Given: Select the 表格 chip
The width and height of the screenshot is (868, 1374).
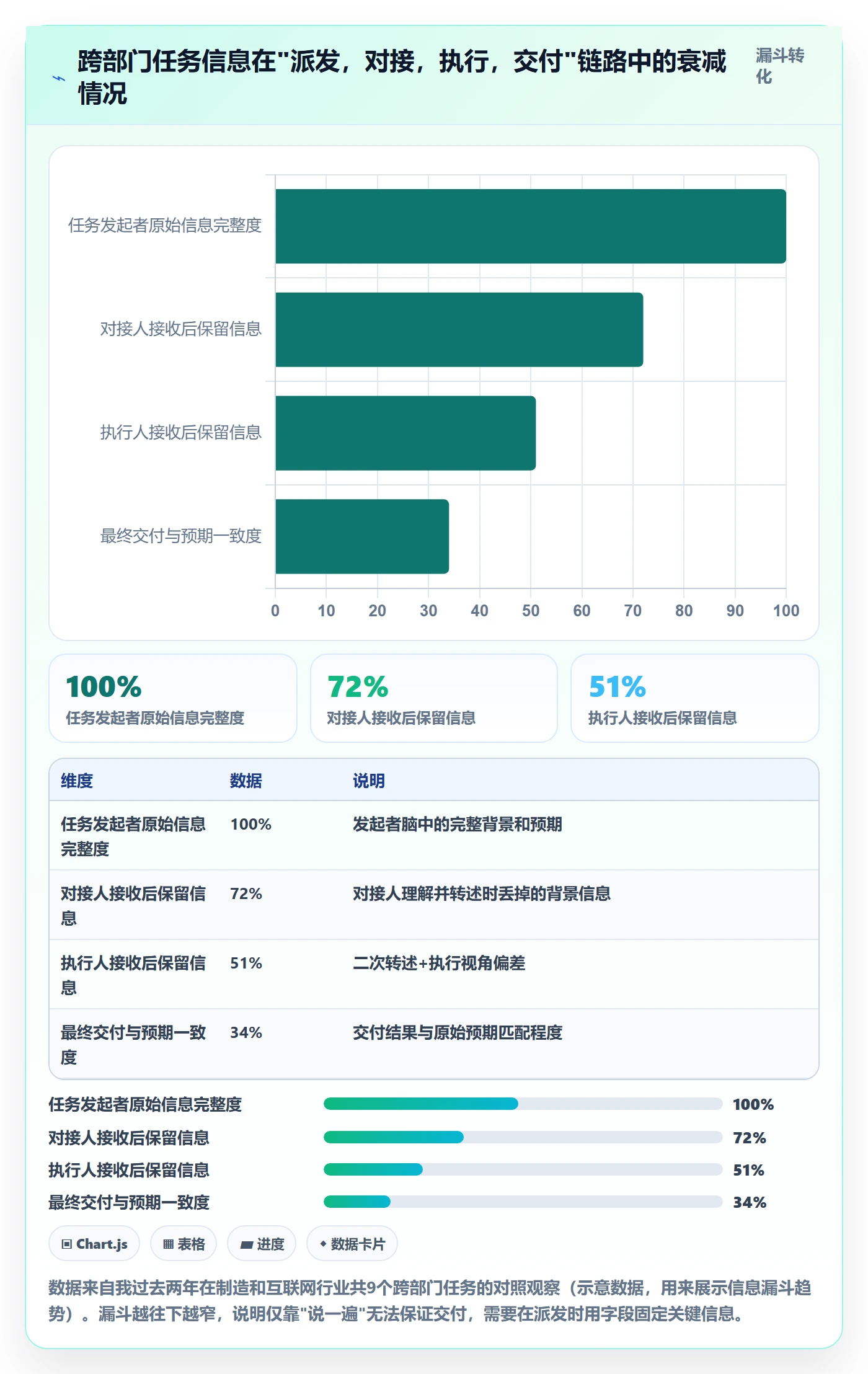Looking at the screenshot, I should (x=184, y=1243).
